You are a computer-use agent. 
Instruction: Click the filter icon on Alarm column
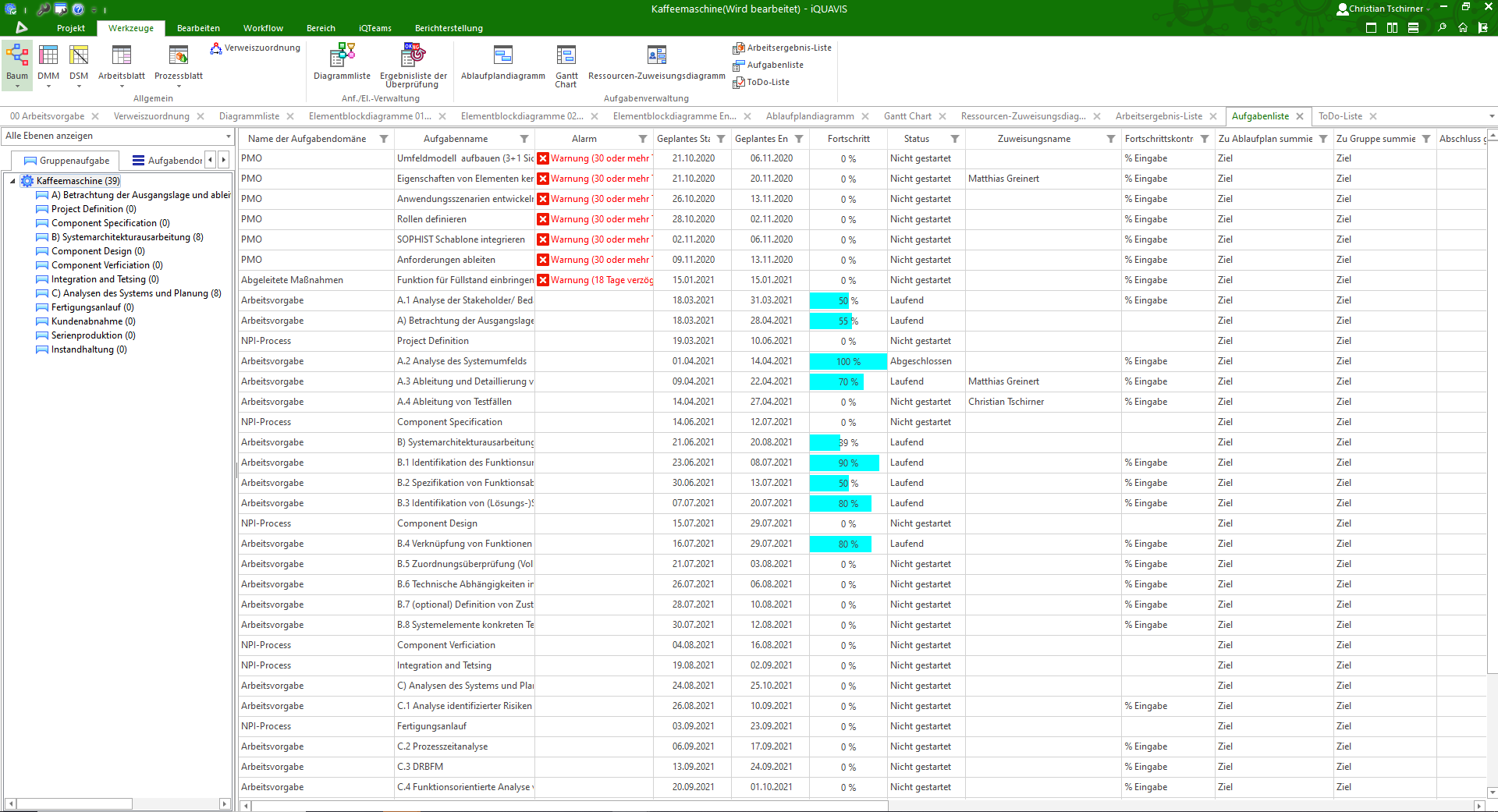[x=643, y=139]
